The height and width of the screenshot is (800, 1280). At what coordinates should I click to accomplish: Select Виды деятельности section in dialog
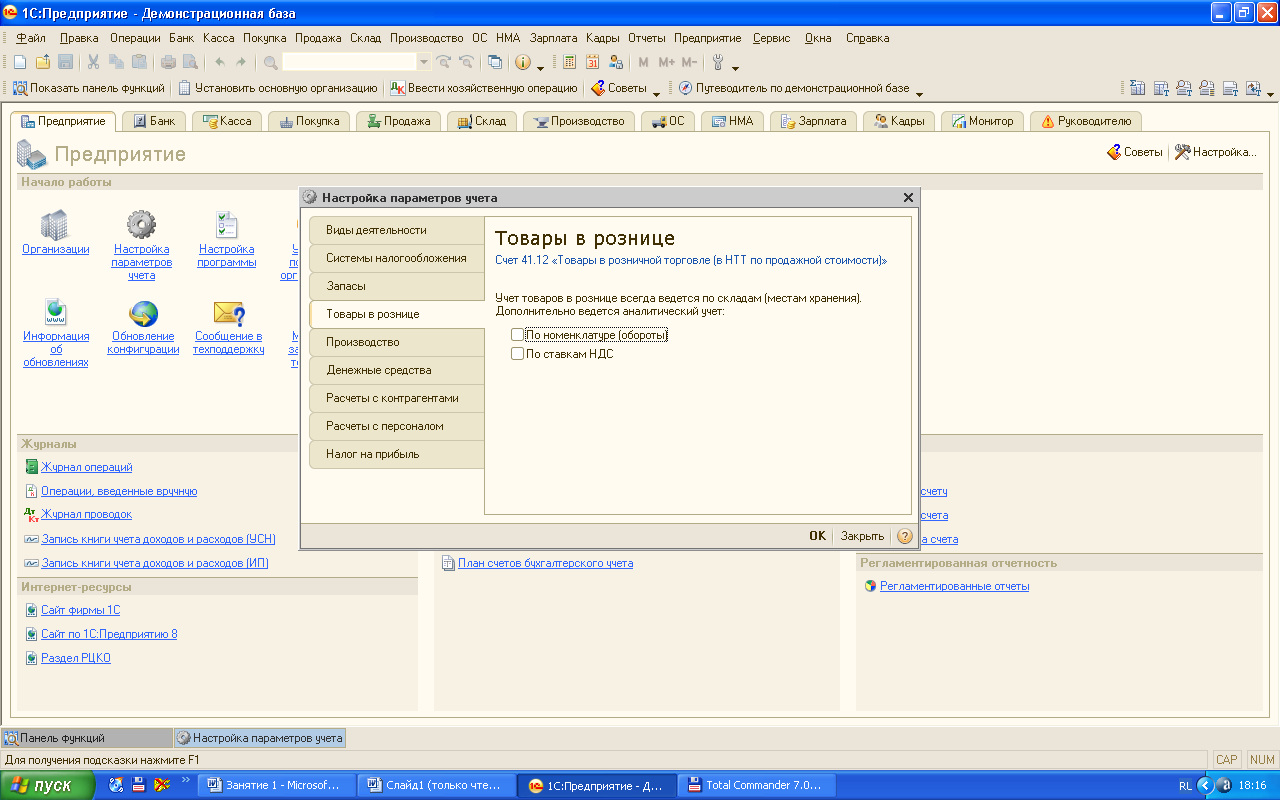tap(397, 230)
